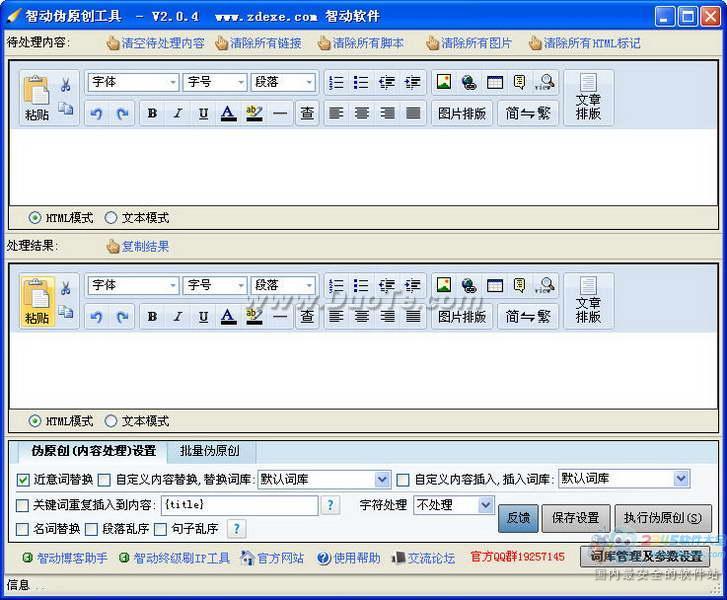This screenshot has width=727, height=600.
Task: Choose a font color in the upper editor toolbar
Action: point(228,113)
